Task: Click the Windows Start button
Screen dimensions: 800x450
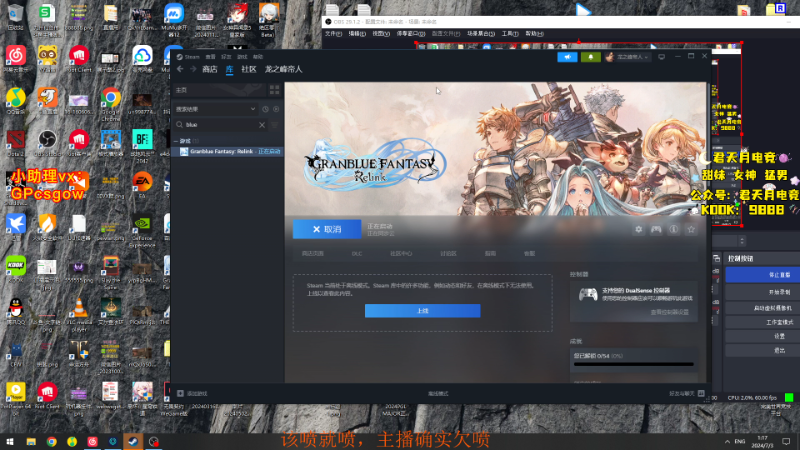Action: click(x=10, y=441)
